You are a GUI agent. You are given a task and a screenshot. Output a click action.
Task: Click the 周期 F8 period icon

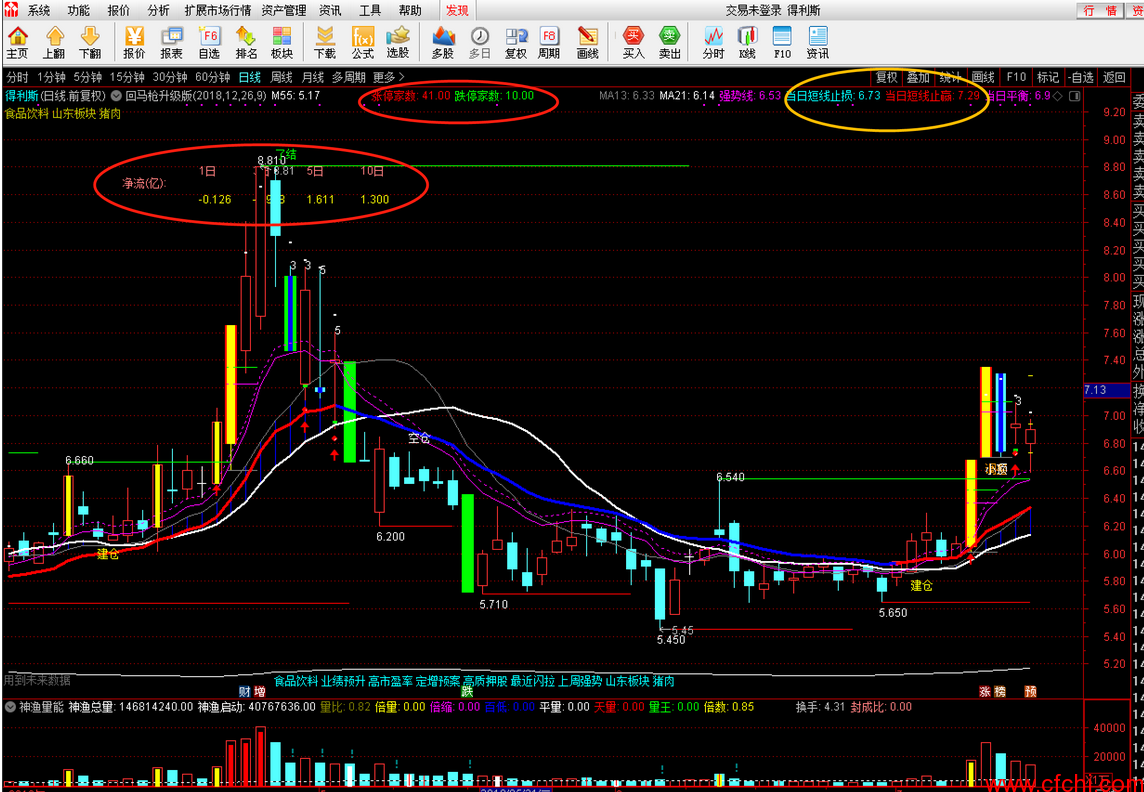549,42
